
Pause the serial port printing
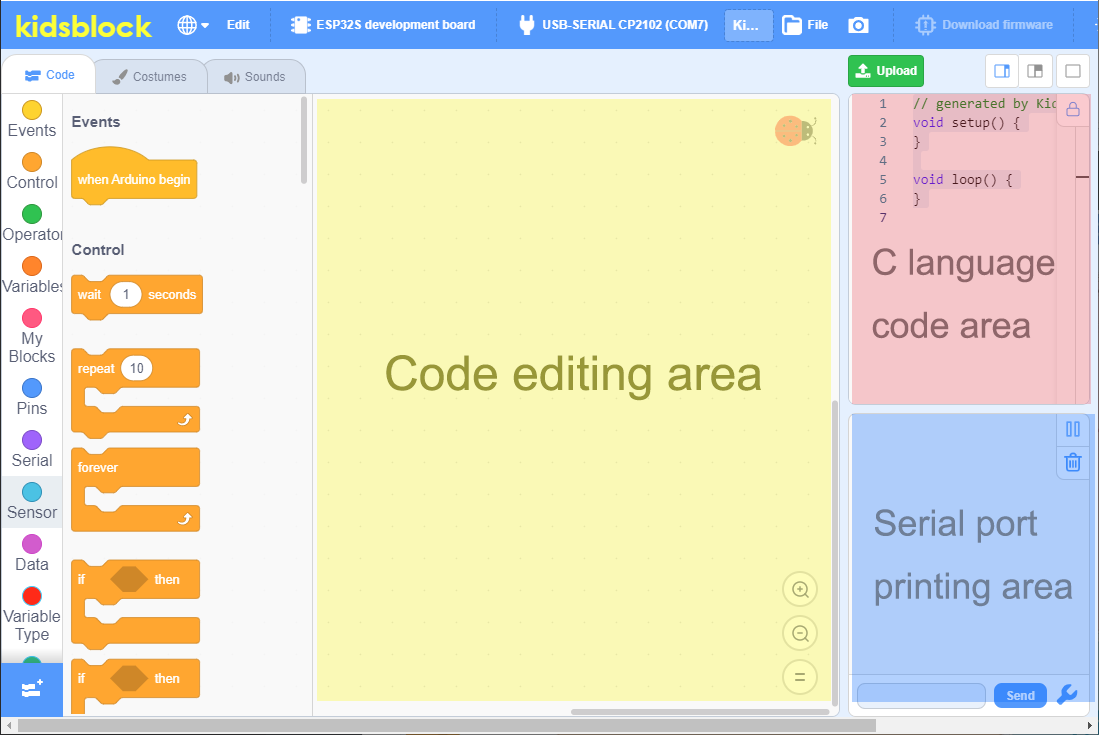[x=1072, y=429]
